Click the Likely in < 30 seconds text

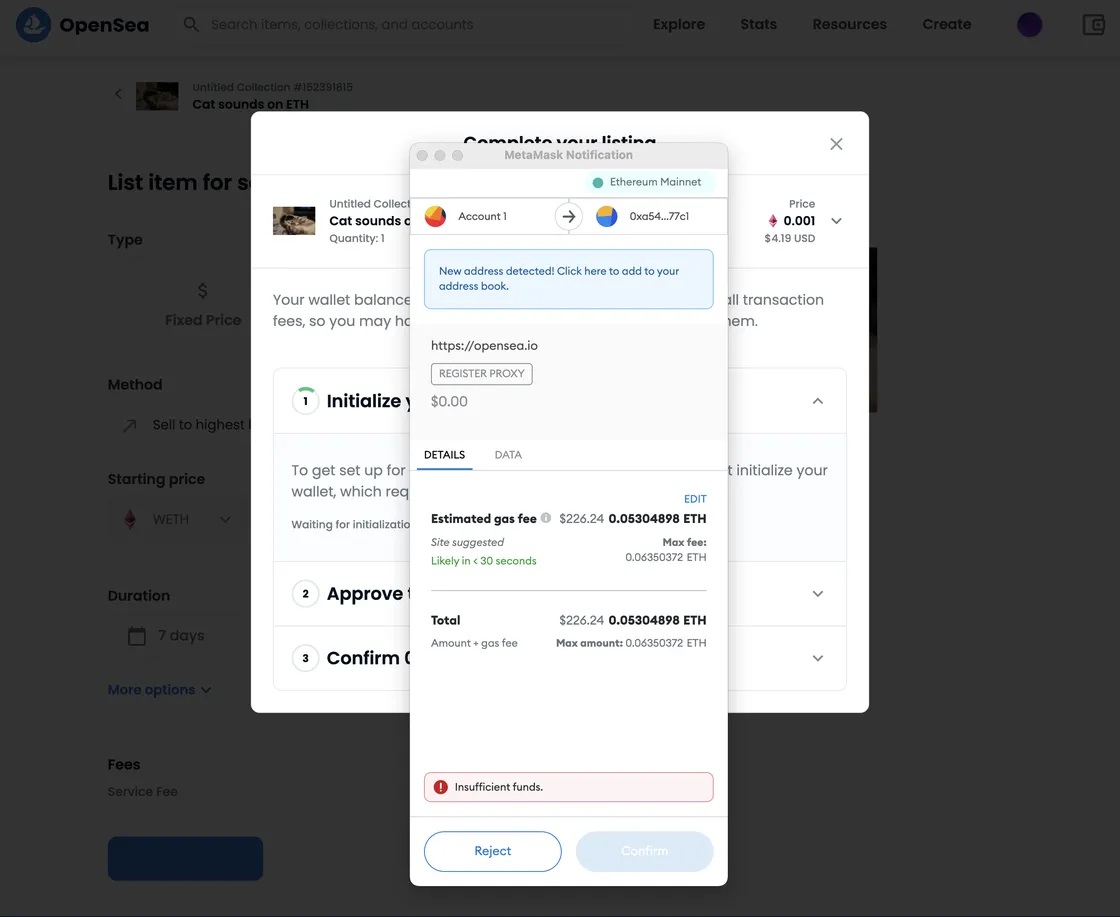[x=484, y=561]
